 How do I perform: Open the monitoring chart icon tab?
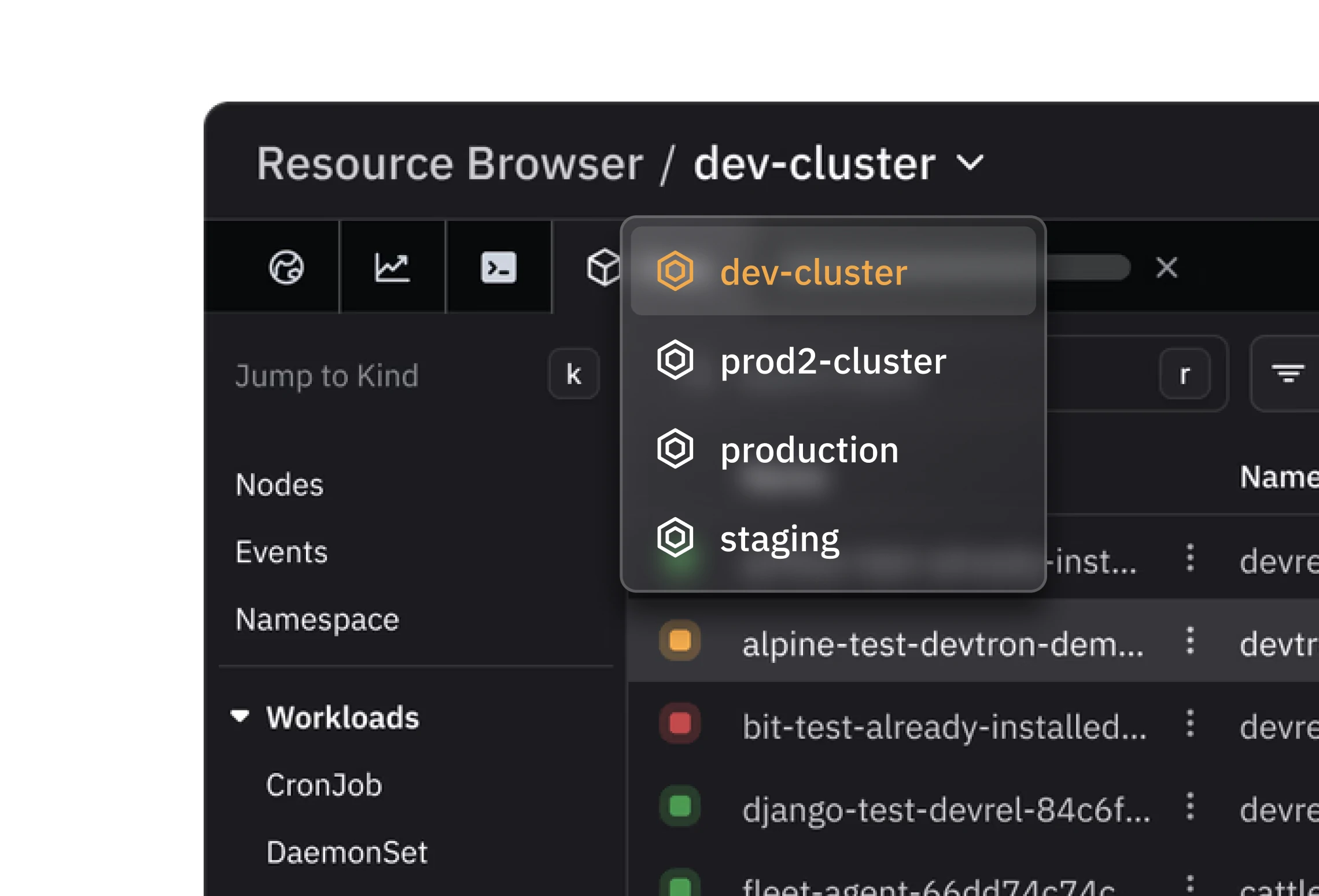click(x=392, y=267)
